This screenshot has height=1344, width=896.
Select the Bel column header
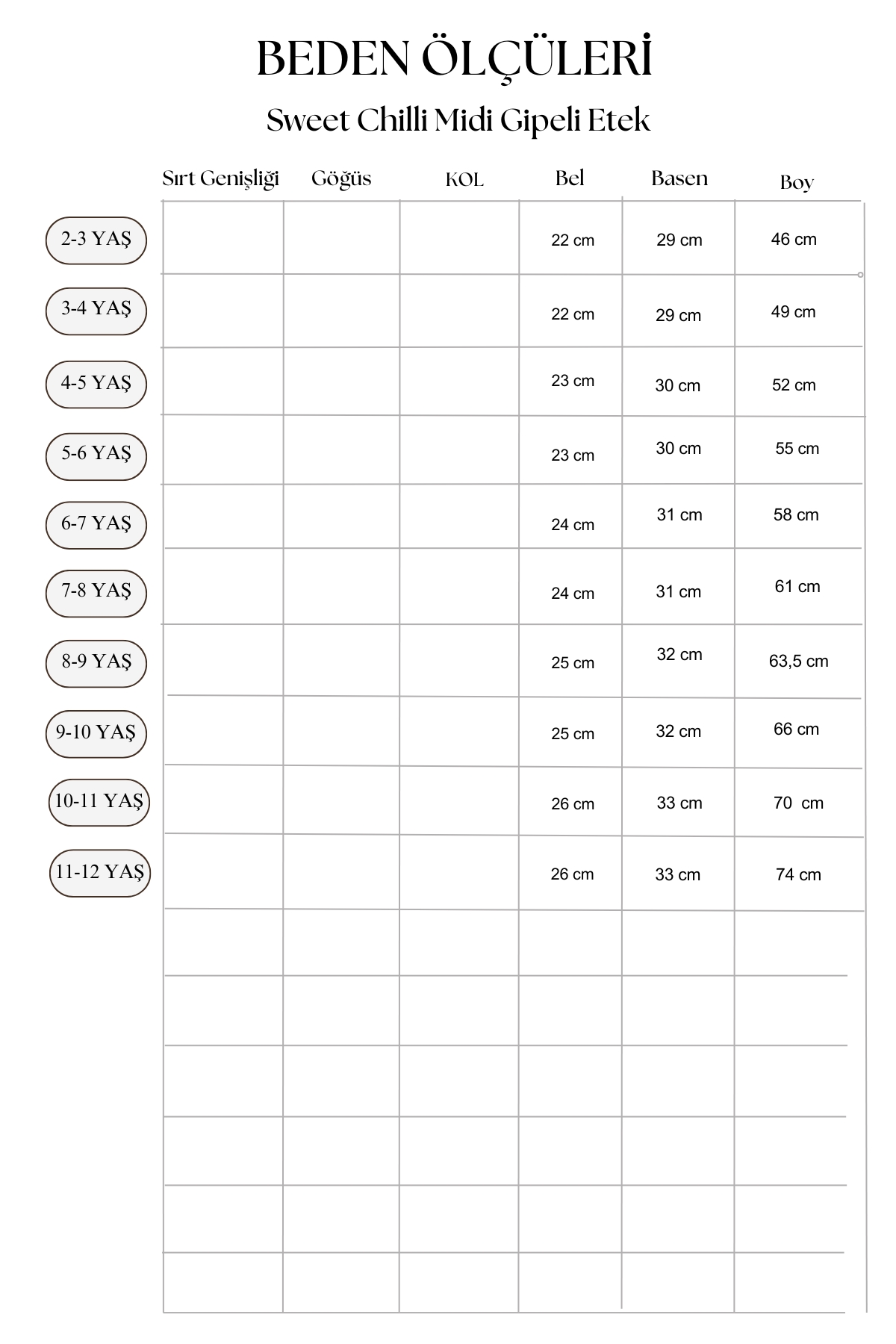570,178
